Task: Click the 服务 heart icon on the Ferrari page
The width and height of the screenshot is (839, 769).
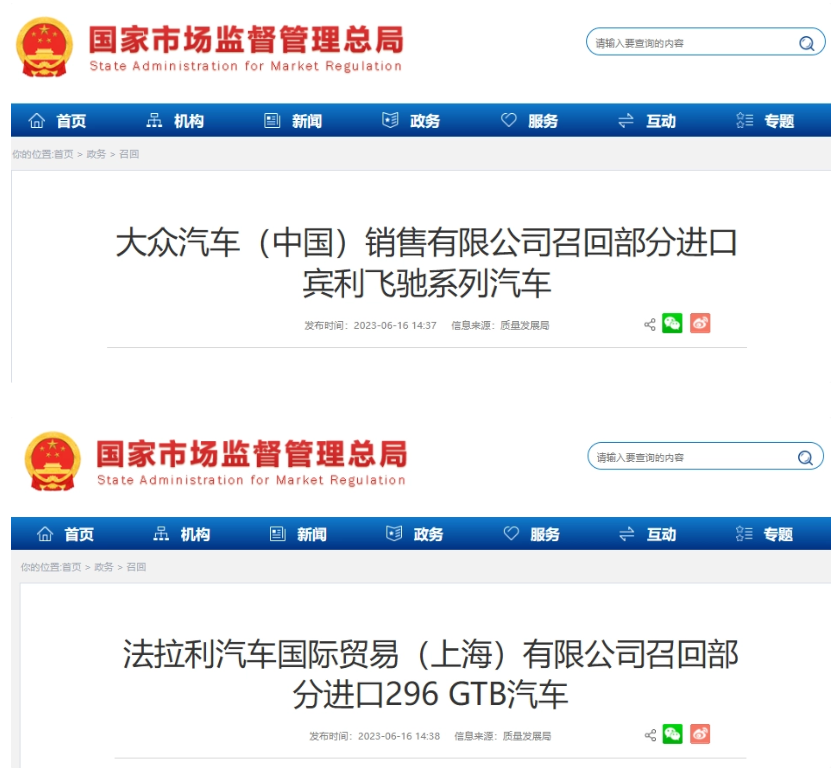Action: 511,533
